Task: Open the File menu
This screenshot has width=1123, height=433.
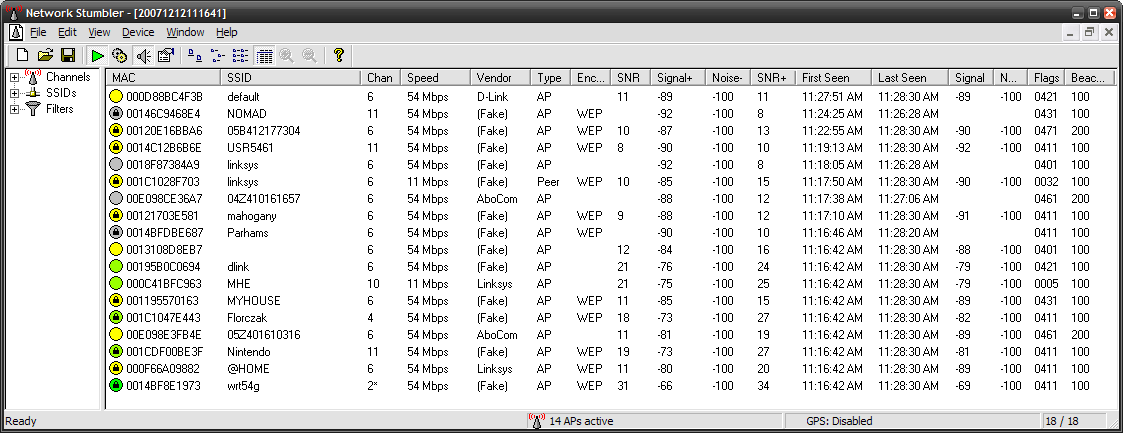Action: point(38,32)
